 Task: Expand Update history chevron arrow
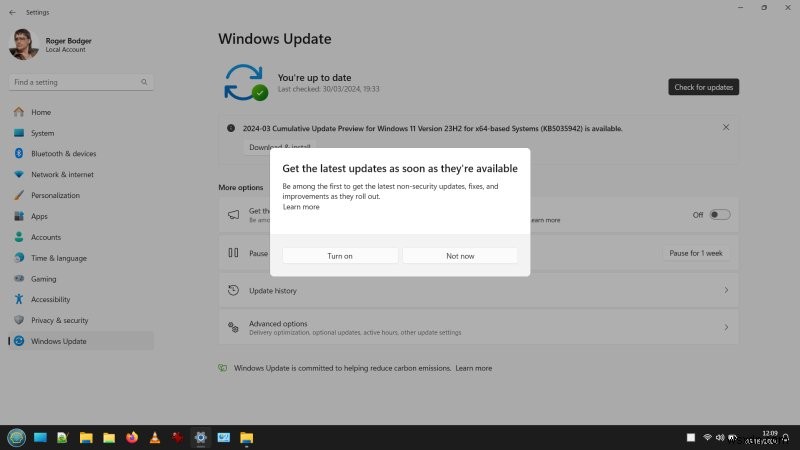click(726, 290)
